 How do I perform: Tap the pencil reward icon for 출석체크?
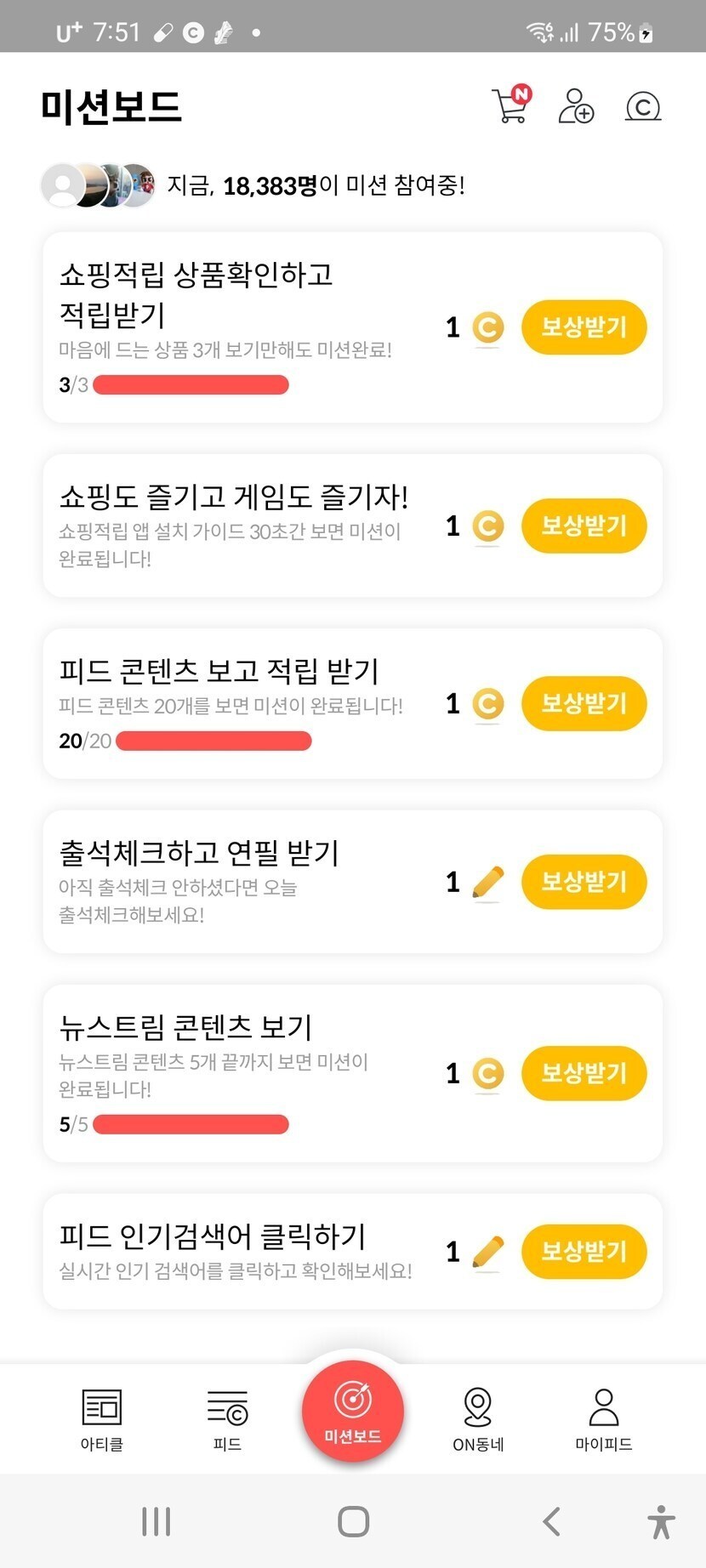coord(487,882)
